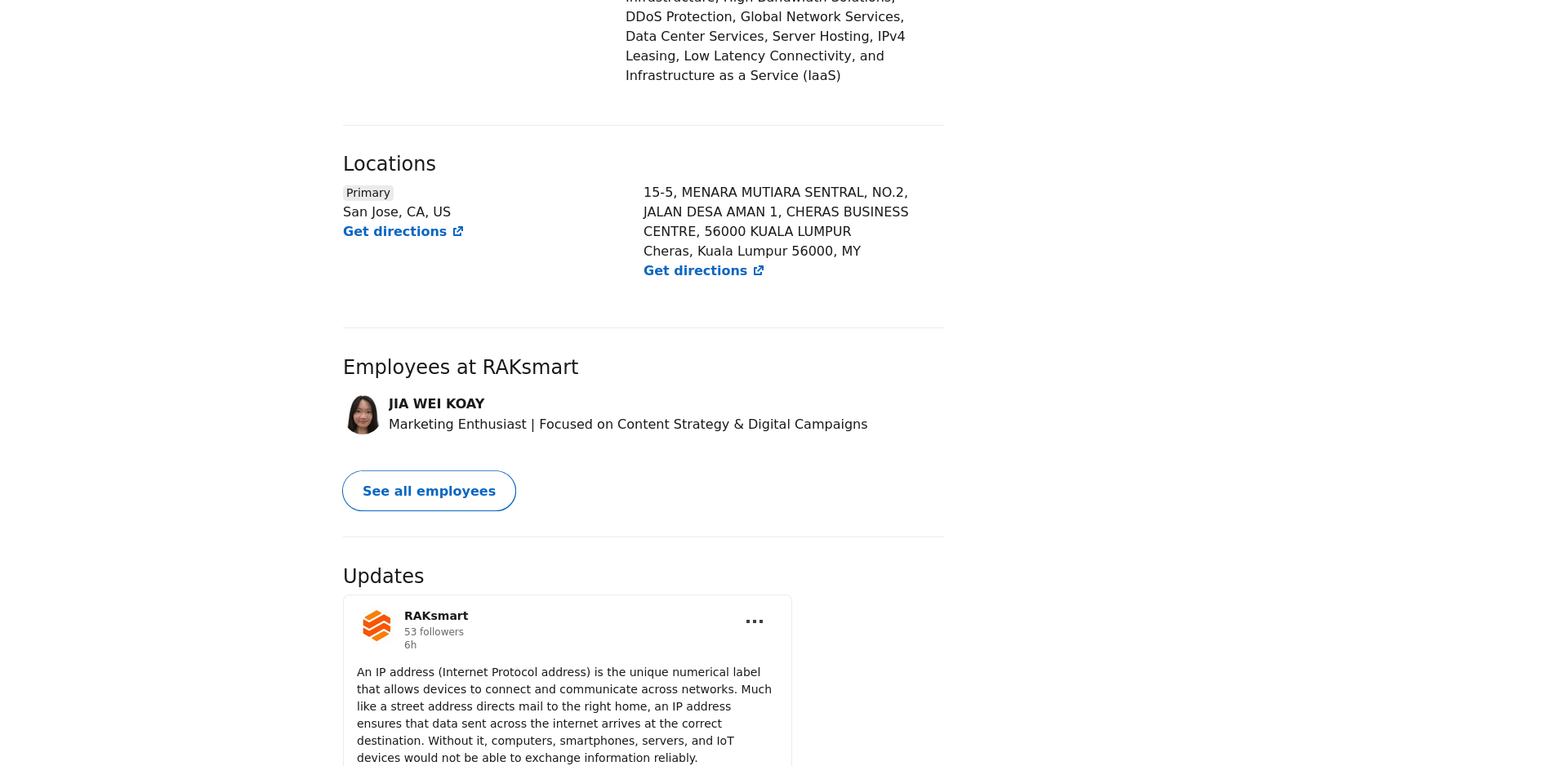Image resolution: width=1568 pixels, height=766 pixels.
Task: Click the Employees at RAKsmart heading
Action: (461, 367)
